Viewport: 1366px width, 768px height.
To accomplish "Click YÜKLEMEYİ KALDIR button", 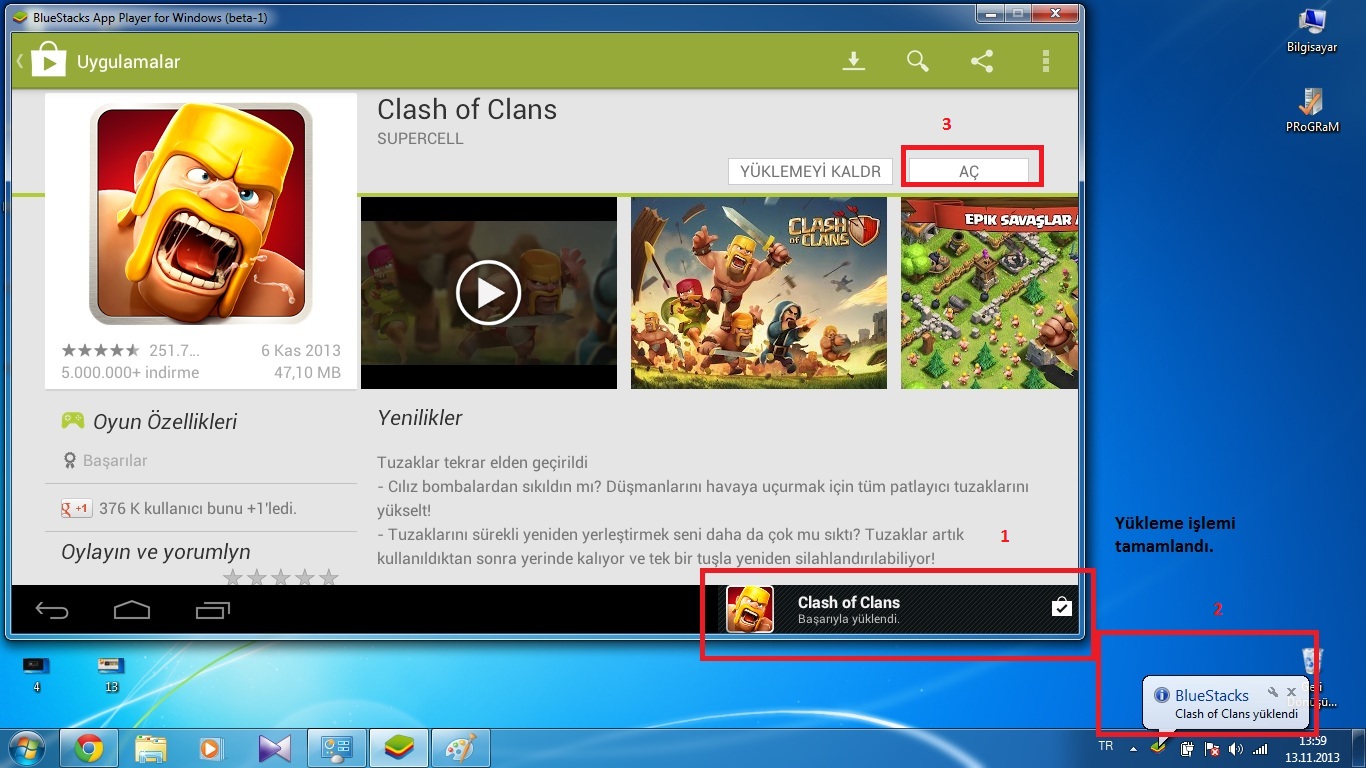I will [810, 171].
